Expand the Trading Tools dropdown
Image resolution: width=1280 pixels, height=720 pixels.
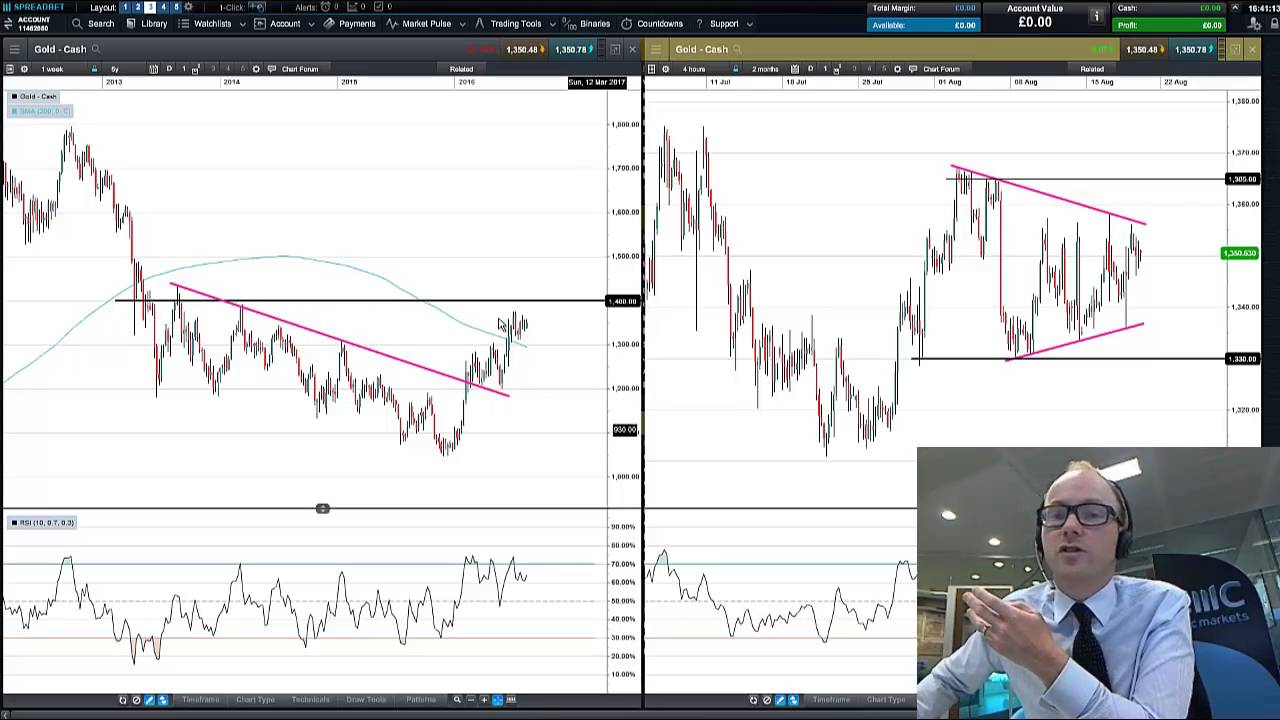coord(515,24)
